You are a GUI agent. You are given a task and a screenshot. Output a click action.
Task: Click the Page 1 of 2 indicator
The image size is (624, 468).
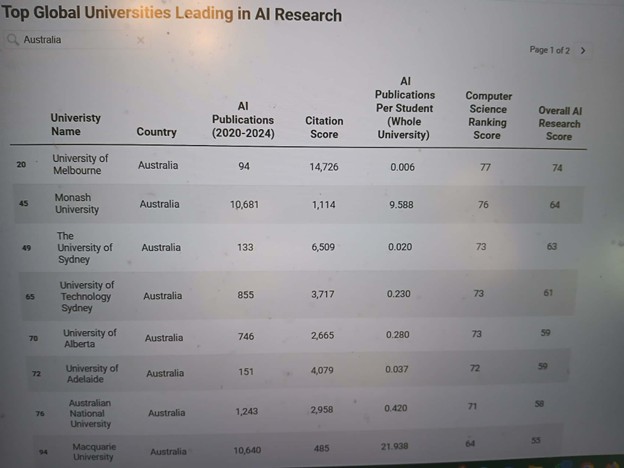click(x=551, y=49)
